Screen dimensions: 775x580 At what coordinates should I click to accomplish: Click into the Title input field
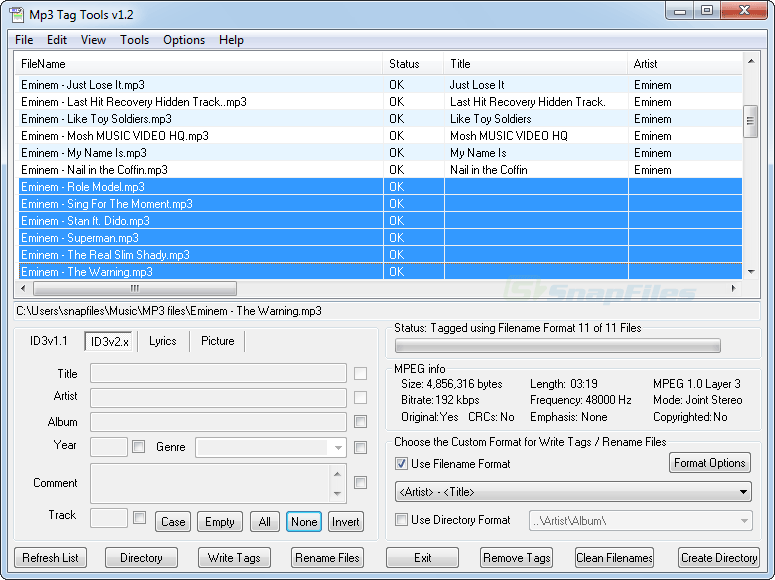tap(218, 373)
